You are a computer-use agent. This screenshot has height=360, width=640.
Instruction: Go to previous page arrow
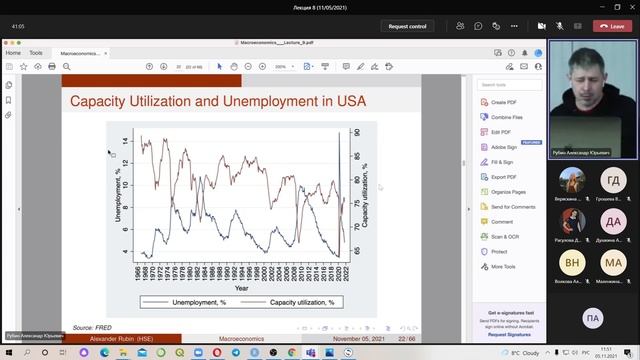[x=149, y=67]
